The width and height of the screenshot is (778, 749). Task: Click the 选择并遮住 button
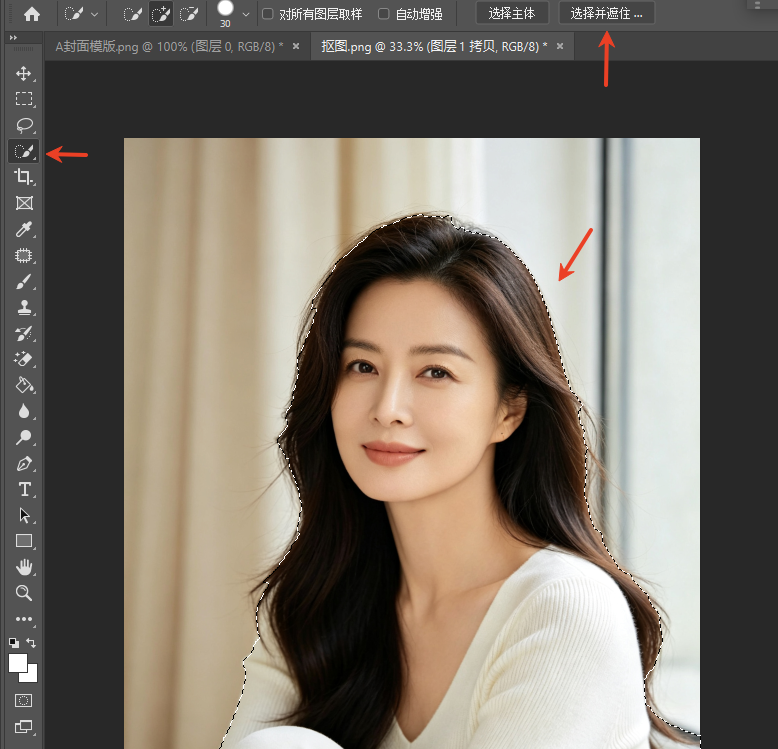click(x=606, y=13)
